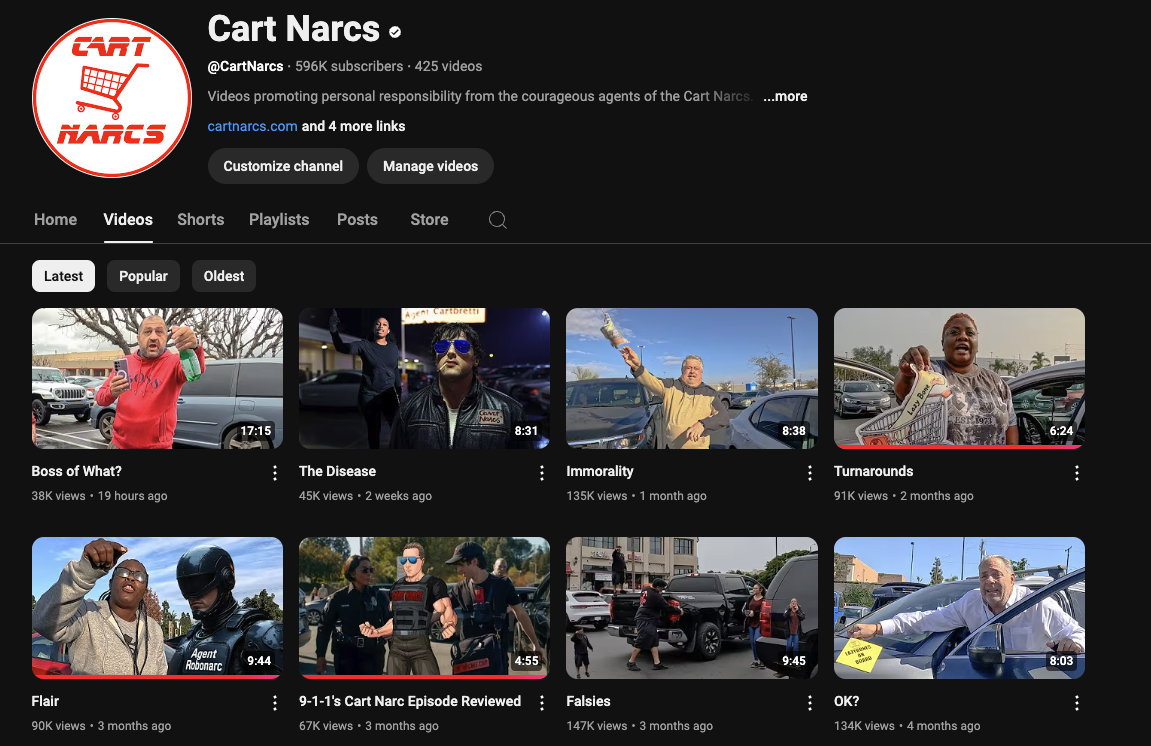Play the Falsies video thumbnail

pos(691,608)
